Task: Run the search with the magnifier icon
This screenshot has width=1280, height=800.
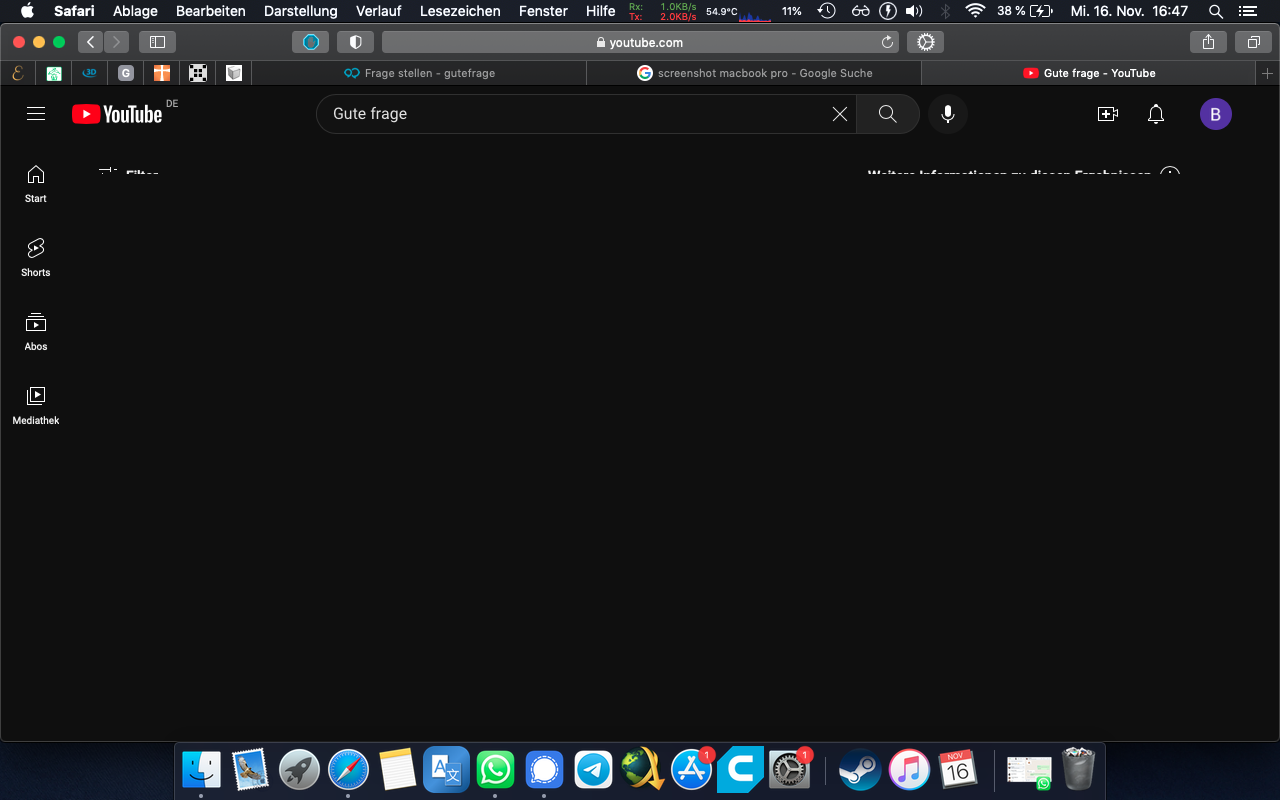Action: point(887,114)
